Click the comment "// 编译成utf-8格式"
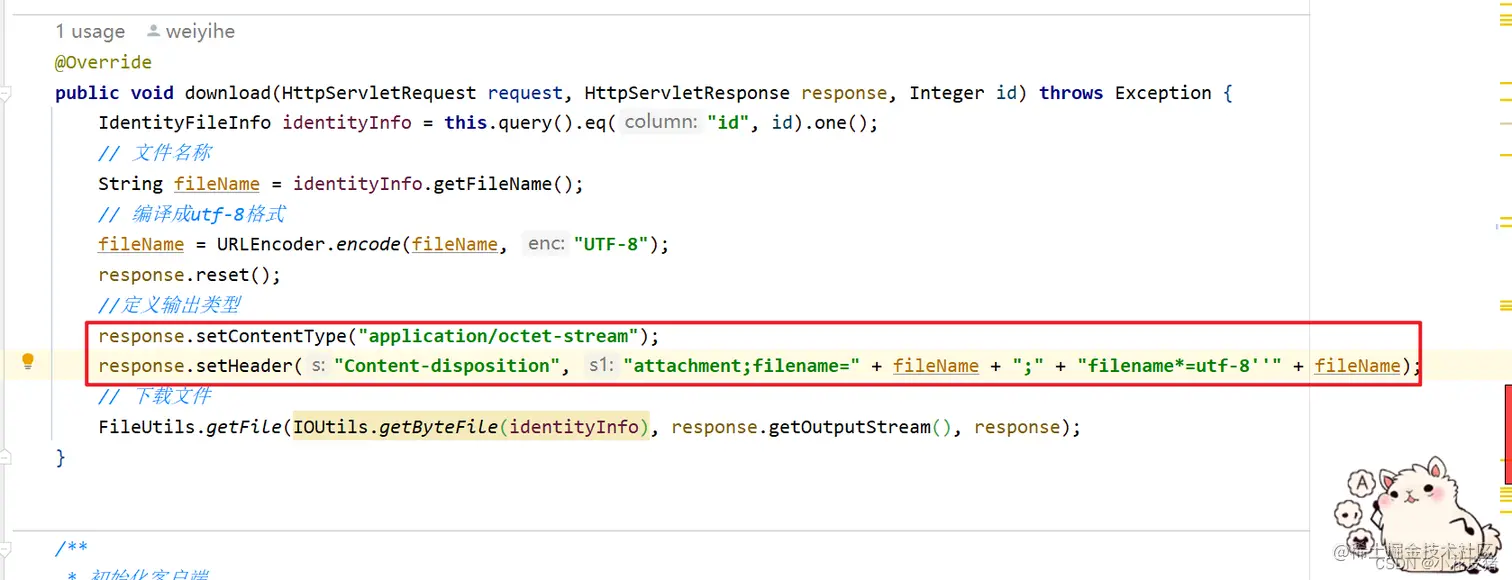 (x=192, y=214)
